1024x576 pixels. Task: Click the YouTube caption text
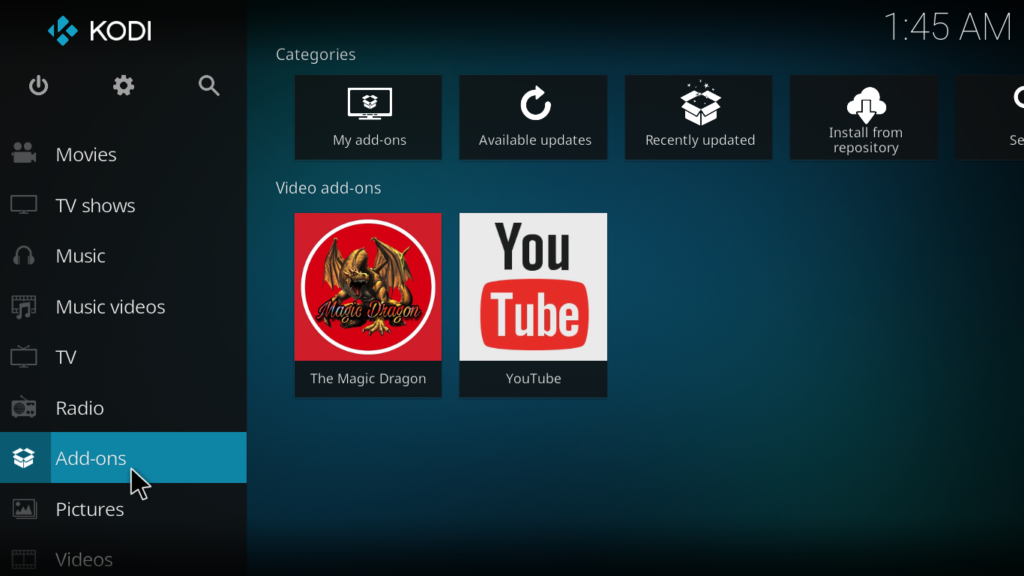coord(534,379)
